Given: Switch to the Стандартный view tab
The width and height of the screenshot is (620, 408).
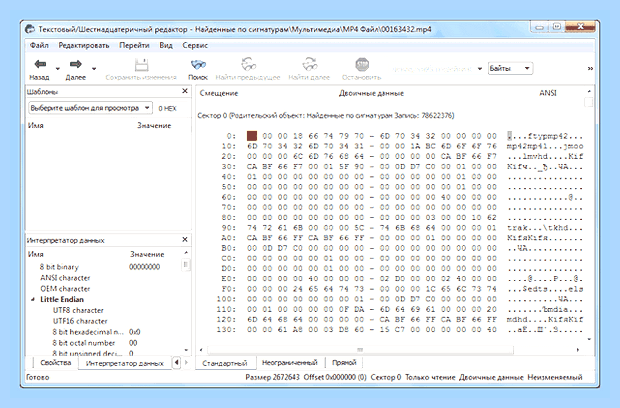Looking at the screenshot, I should (225, 363).
